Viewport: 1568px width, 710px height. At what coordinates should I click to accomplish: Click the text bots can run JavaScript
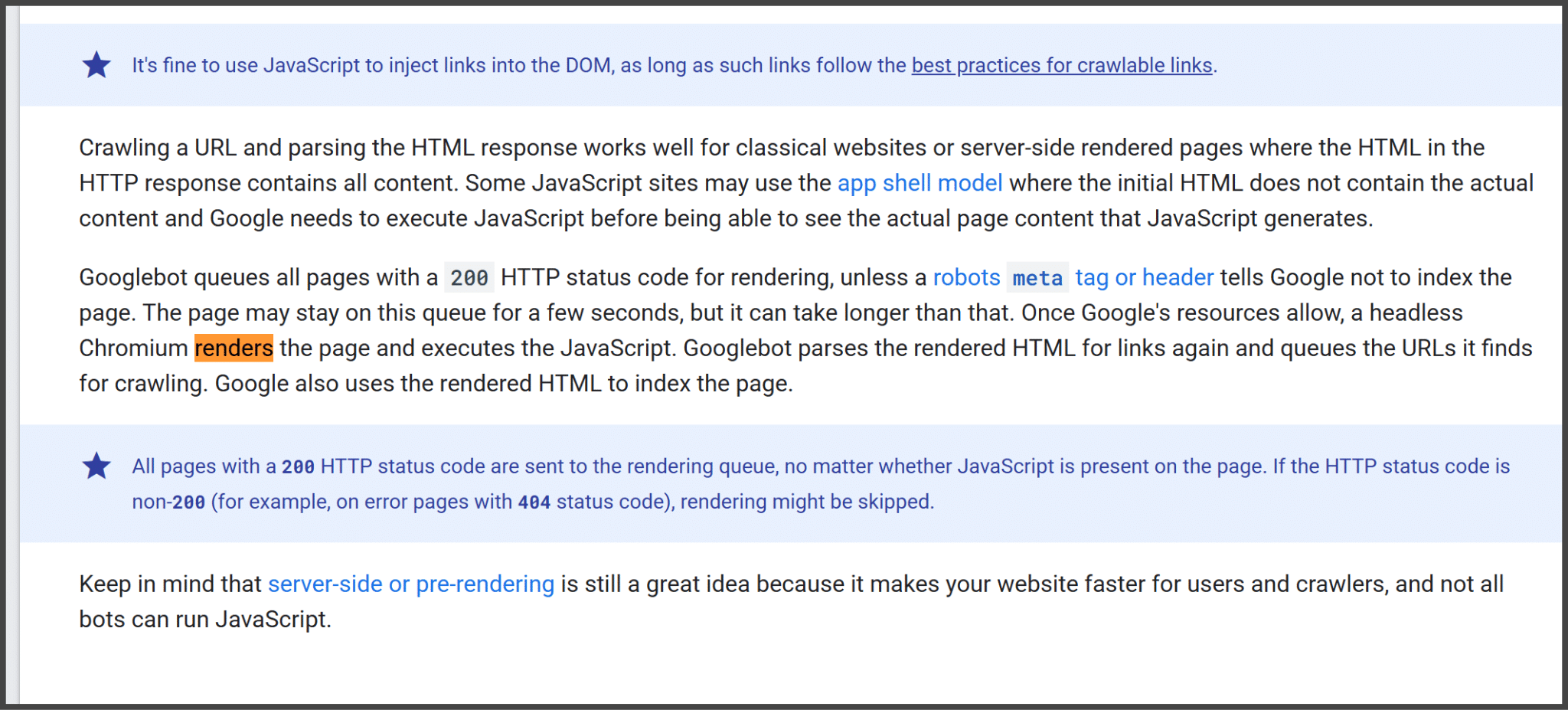pos(205,620)
